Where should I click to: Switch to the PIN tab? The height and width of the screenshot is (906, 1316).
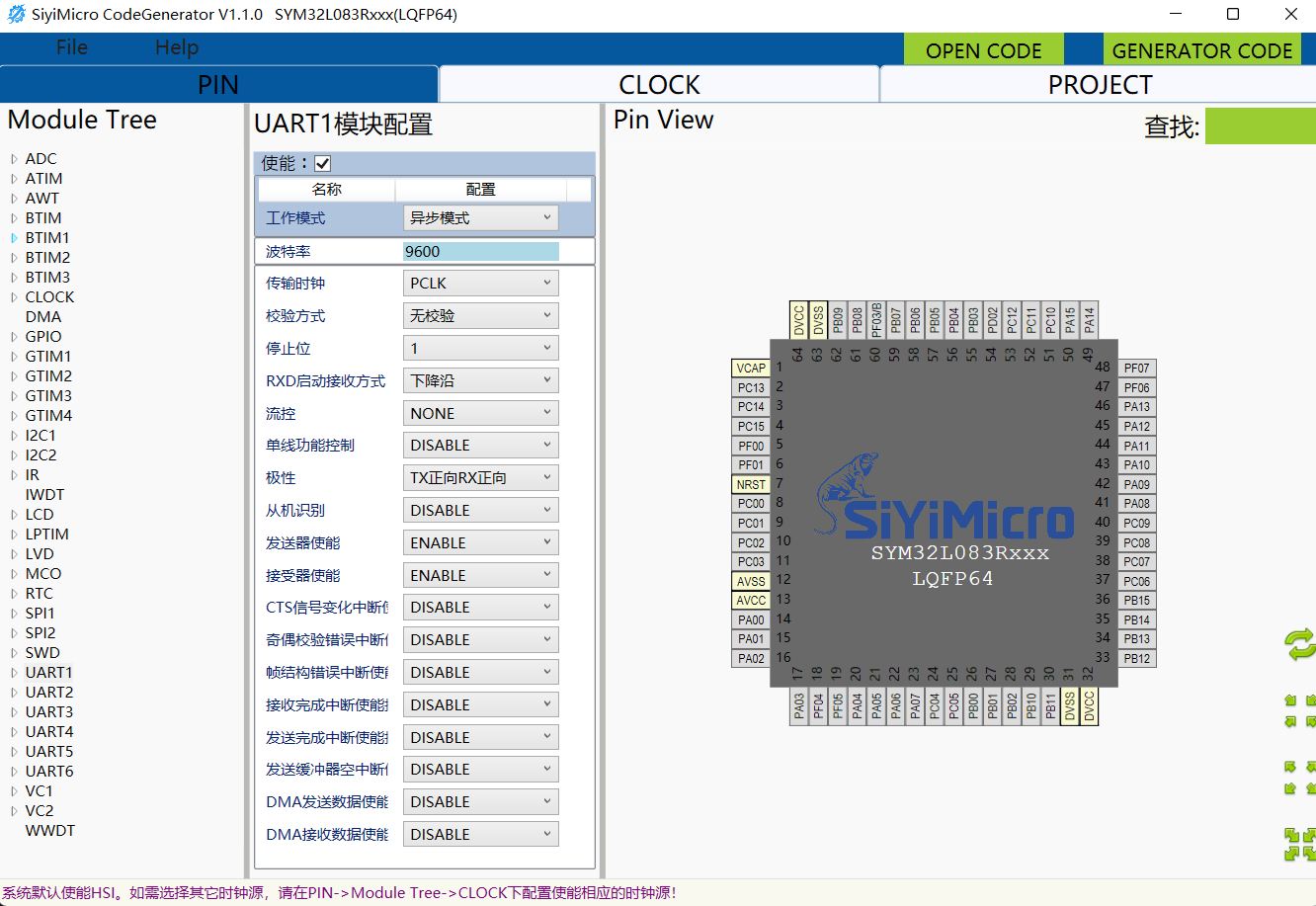(x=218, y=85)
